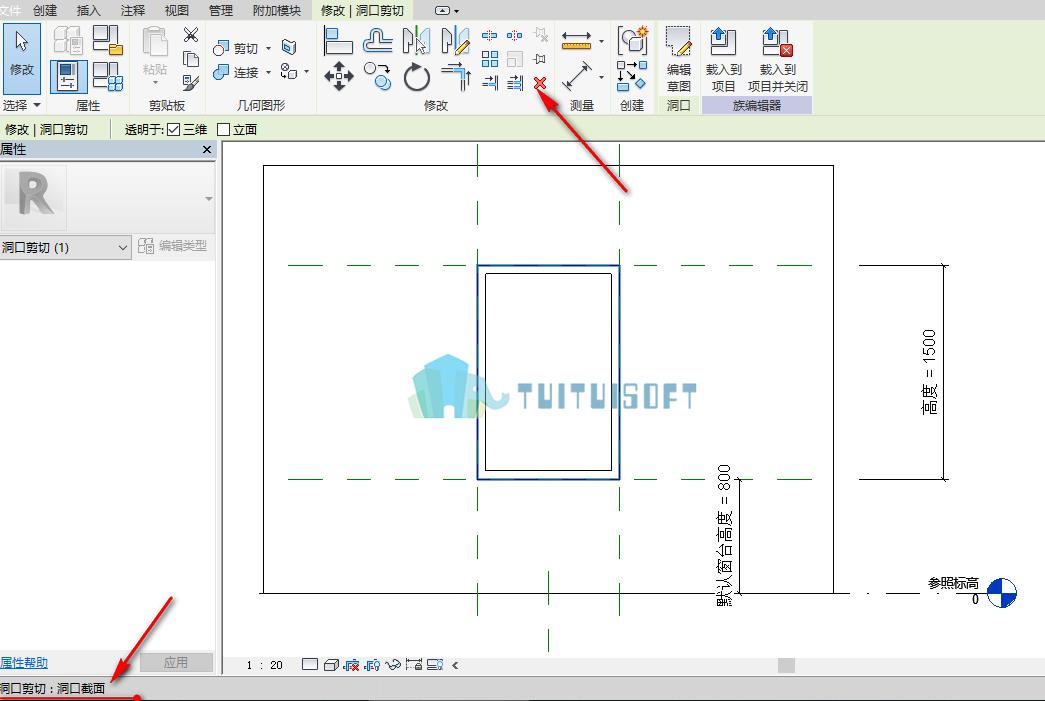The width and height of the screenshot is (1045, 701).
Task: Select the Rotate tool
Action: (x=417, y=77)
